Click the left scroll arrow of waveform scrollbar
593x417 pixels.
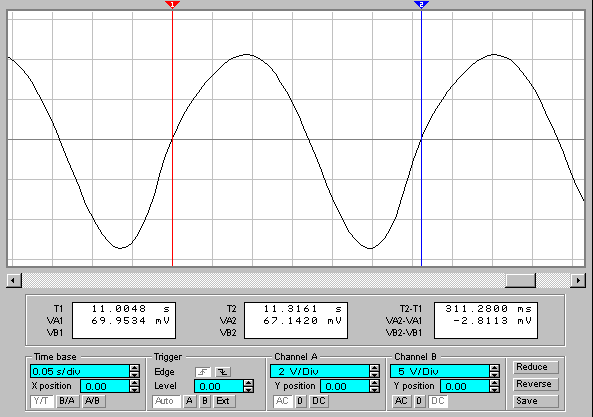pyautogui.click(x=14, y=281)
